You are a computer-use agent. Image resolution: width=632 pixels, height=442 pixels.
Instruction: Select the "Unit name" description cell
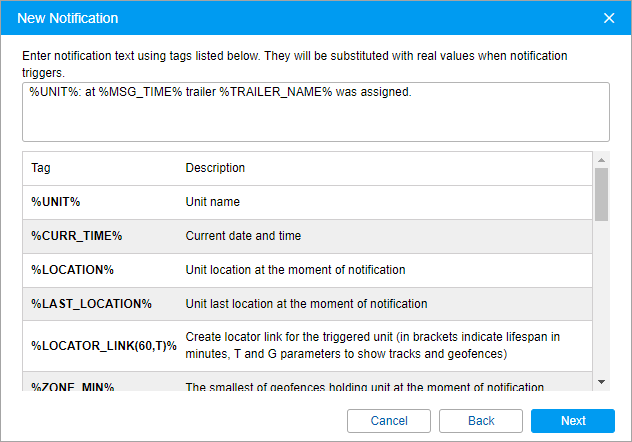click(x=213, y=202)
